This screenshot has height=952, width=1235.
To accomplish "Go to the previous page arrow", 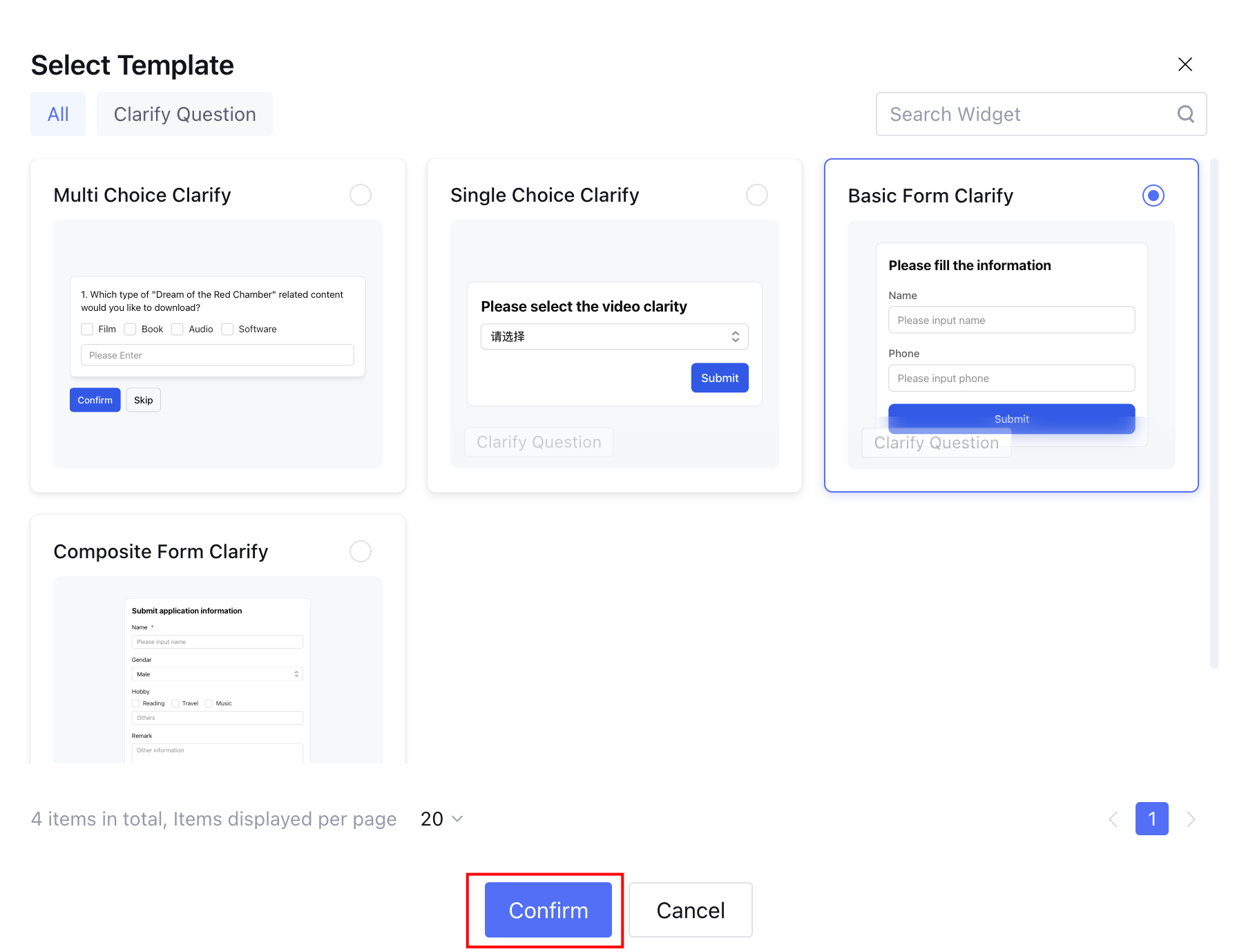I will [1113, 819].
